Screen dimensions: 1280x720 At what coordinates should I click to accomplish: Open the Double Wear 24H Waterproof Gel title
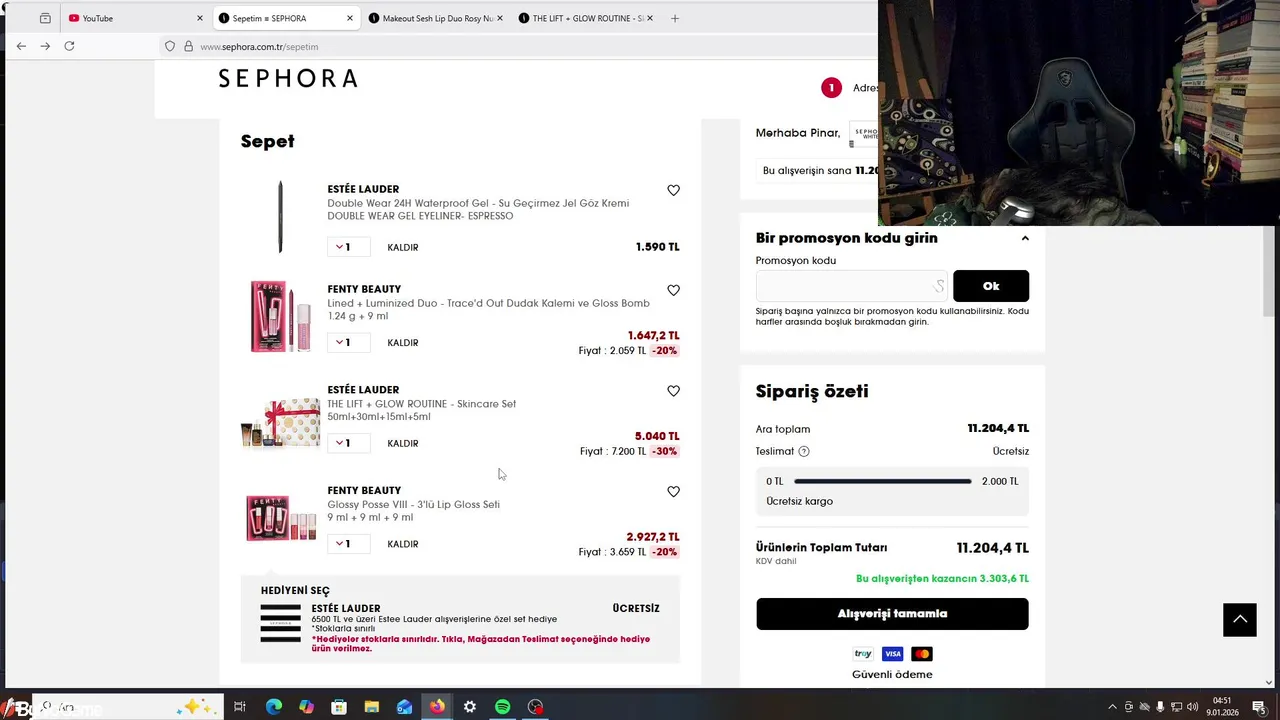478,209
